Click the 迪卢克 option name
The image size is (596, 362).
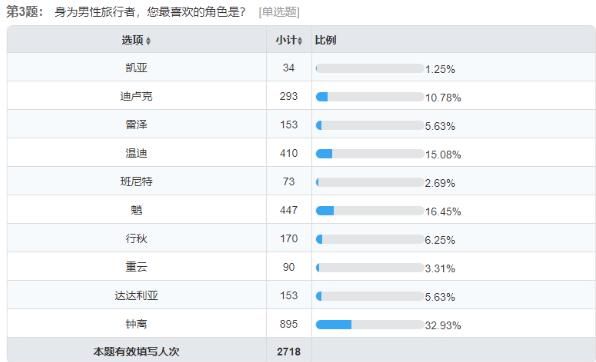[136, 96]
